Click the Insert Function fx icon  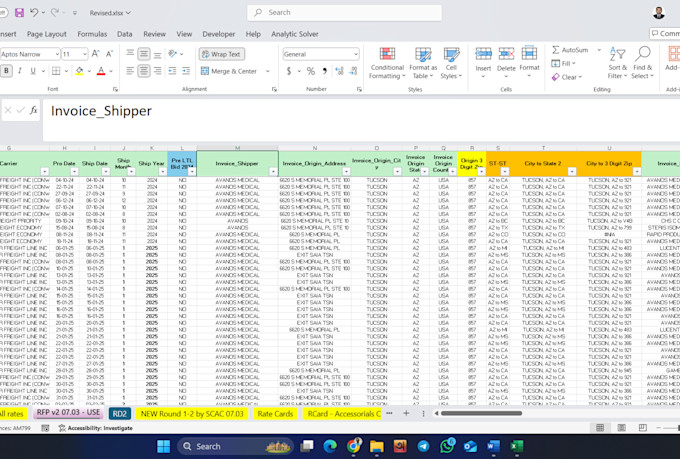click(33, 111)
